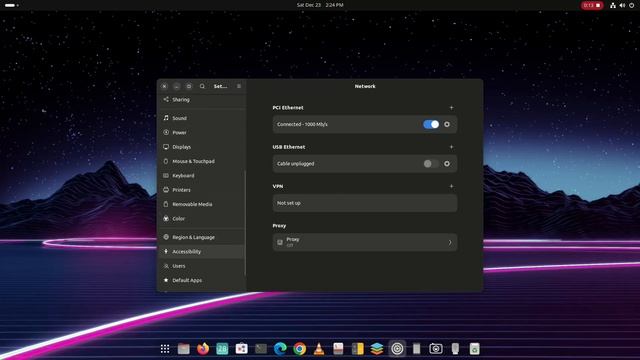Open the red-and-white document app in dock
The height and width of the screenshot is (360, 640).
[x=338, y=349]
